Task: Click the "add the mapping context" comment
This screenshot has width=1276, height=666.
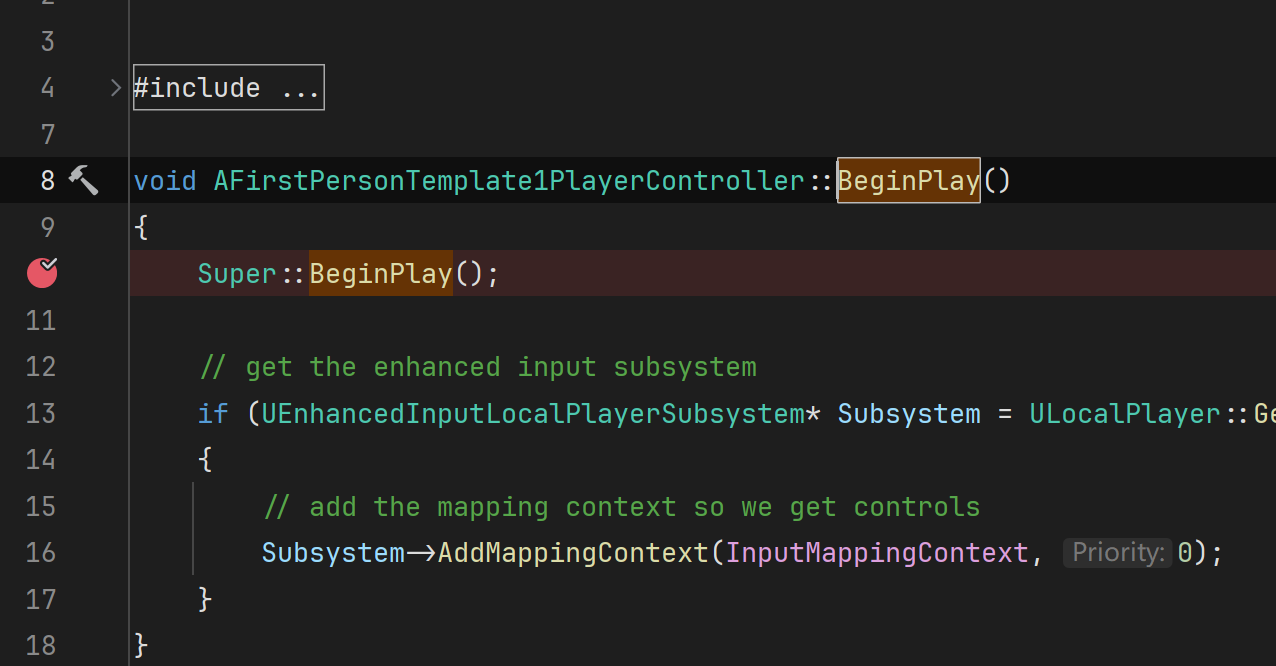Action: point(620,507)
